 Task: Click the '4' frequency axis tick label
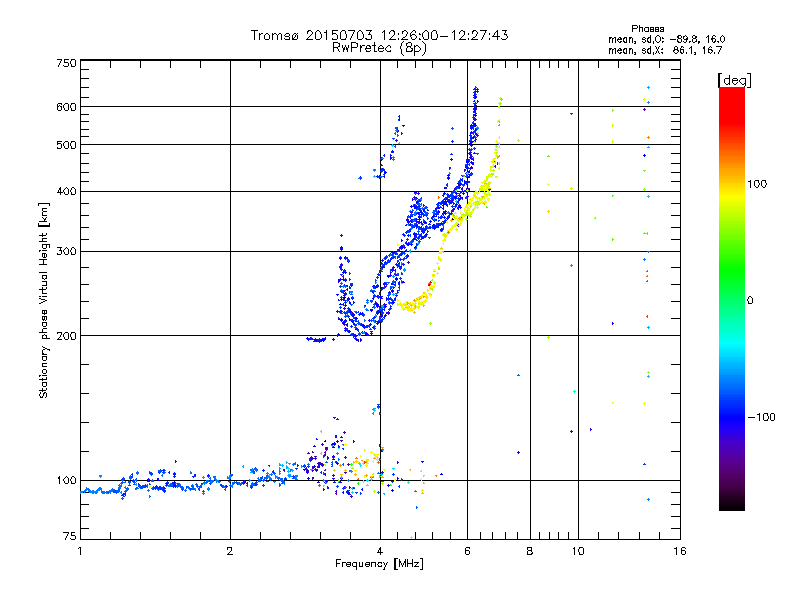click(x=380, y=551)
